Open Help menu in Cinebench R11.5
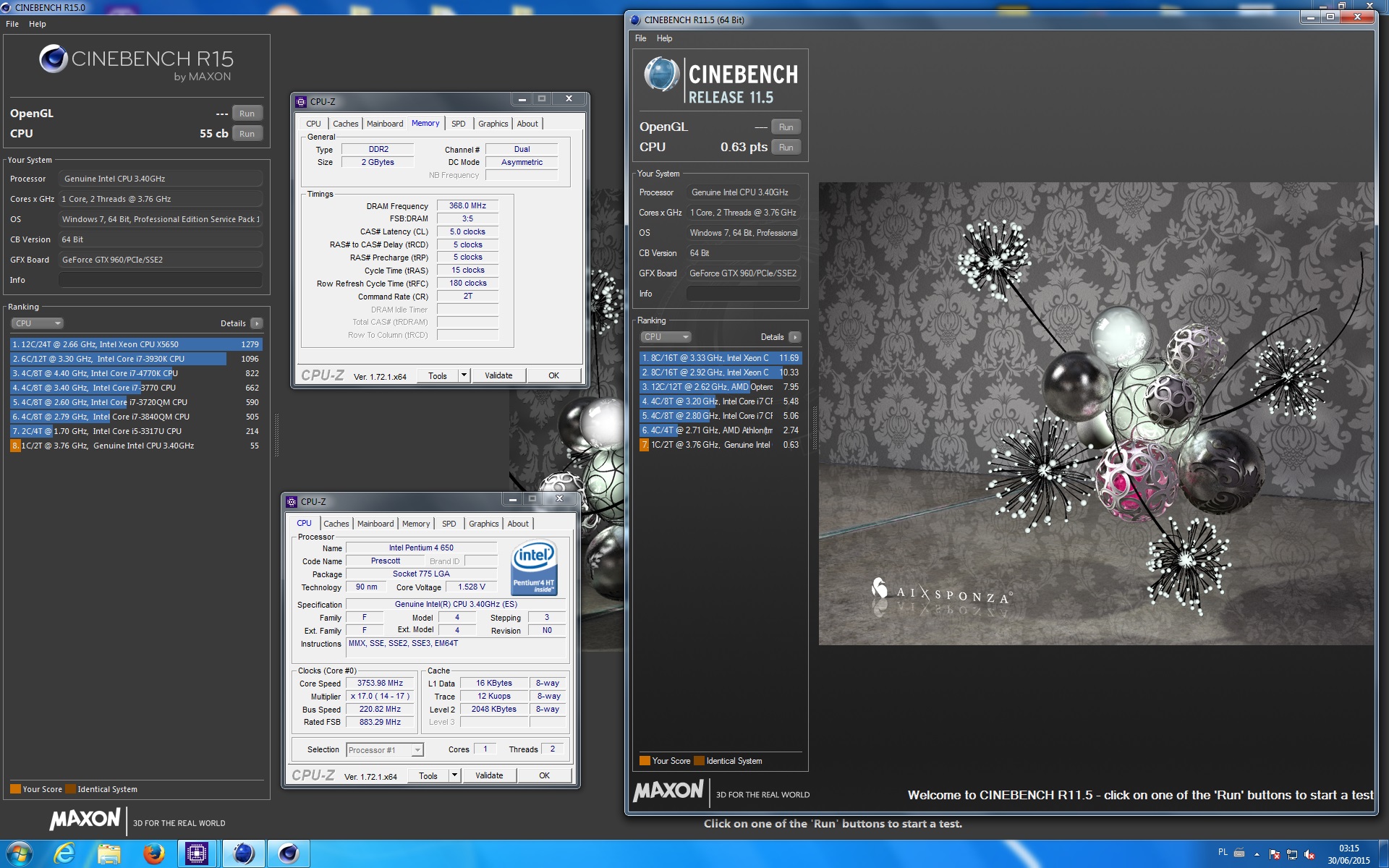 click(x=665, y=38)
